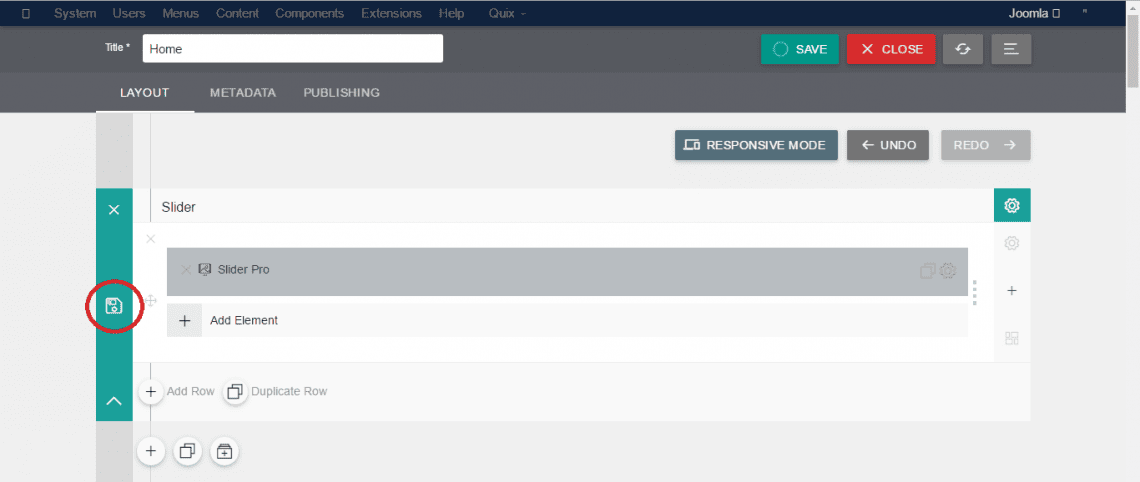
Task: Open the Extensions menu
Action: click(x=391, y=13)
